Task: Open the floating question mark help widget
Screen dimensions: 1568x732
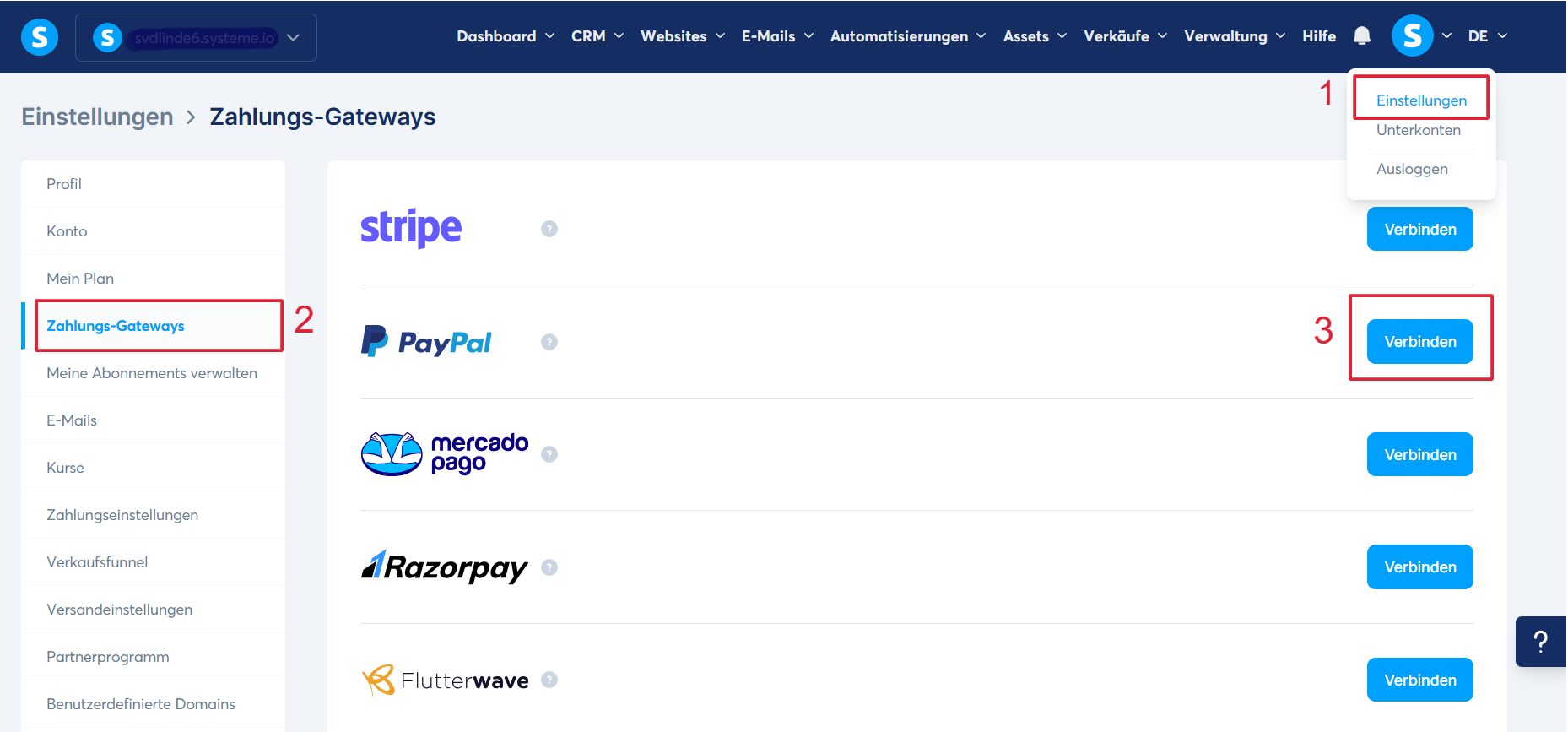Action: (1541, 642)
